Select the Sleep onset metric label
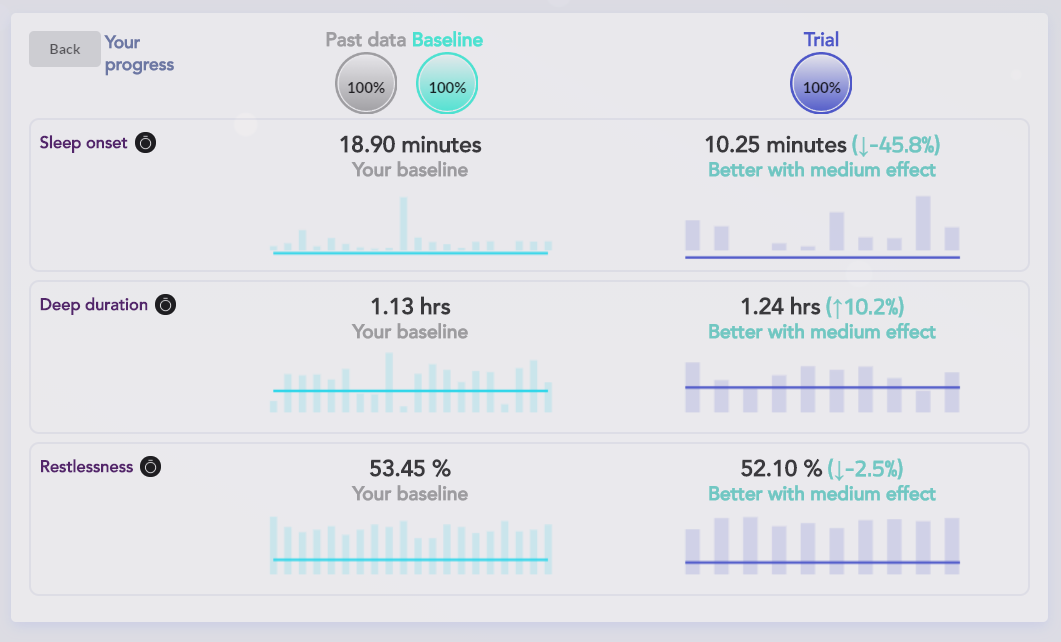 pos(84,143)
